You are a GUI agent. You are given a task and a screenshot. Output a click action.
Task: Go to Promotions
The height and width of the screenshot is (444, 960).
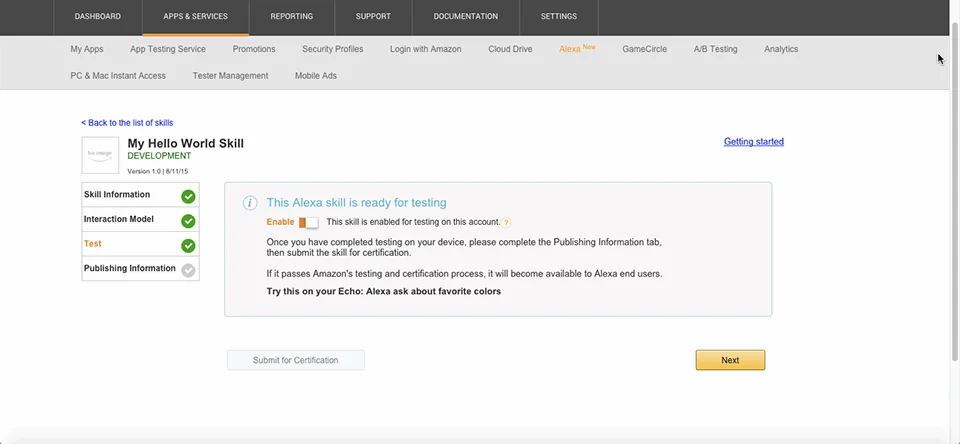pyautogui.click(x=254, y=49)
